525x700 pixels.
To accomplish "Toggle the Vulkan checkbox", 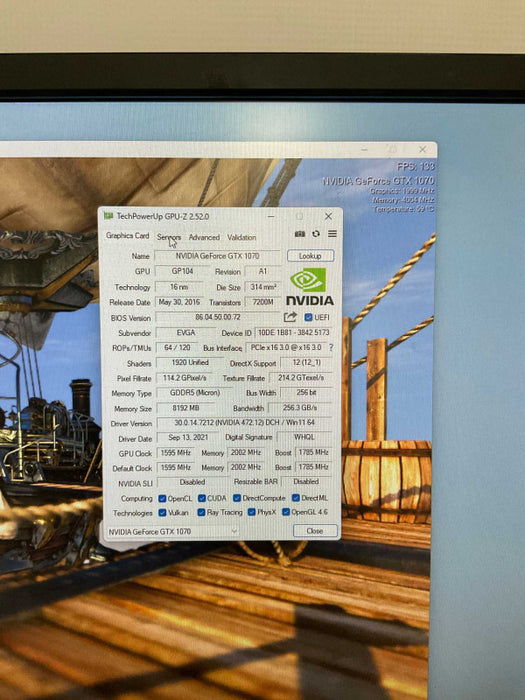I will (x=162, y=512).
